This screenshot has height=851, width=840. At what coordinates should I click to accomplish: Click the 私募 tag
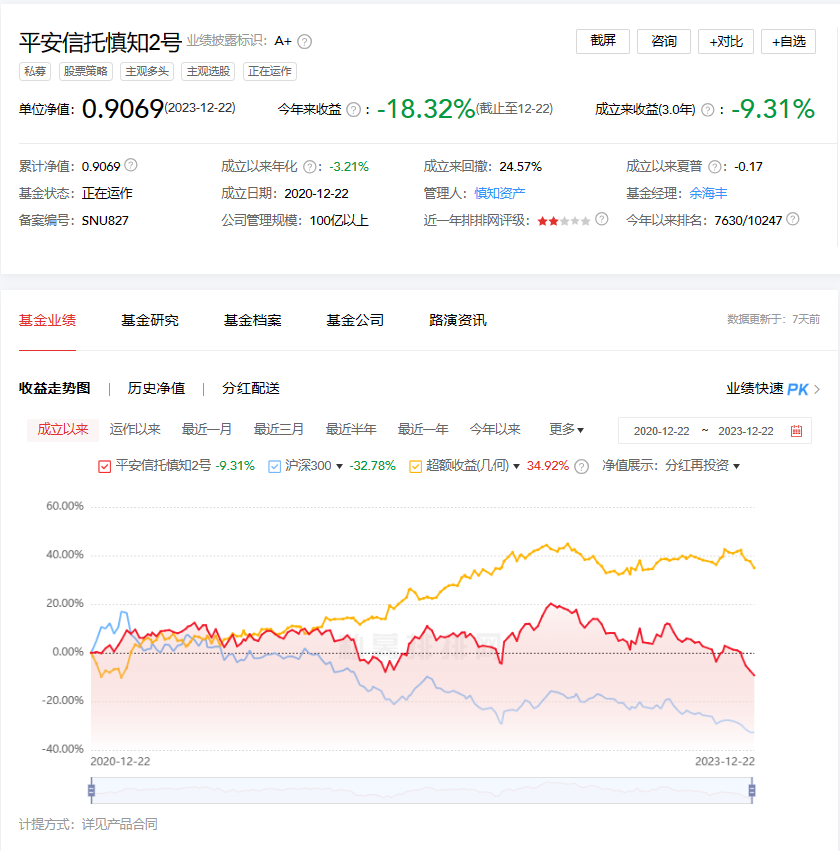[x=35, y=71]
